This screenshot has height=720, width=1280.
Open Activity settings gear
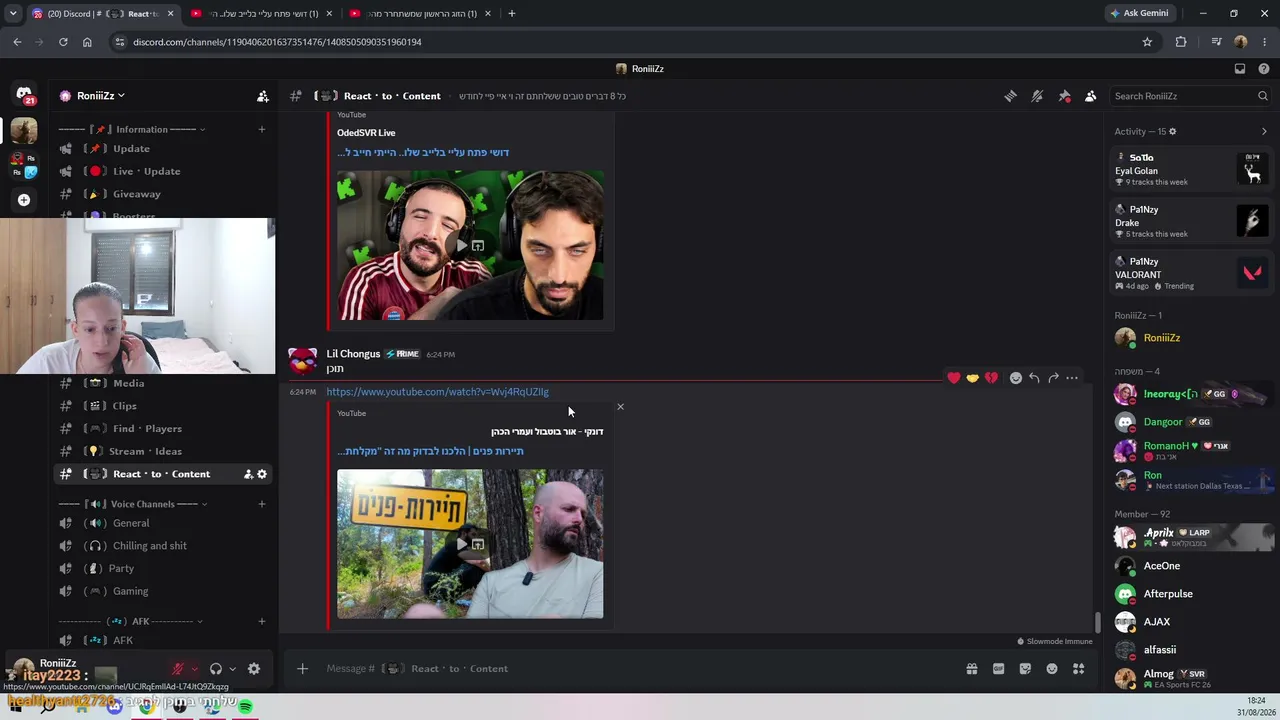click(x=1173, y=131)
